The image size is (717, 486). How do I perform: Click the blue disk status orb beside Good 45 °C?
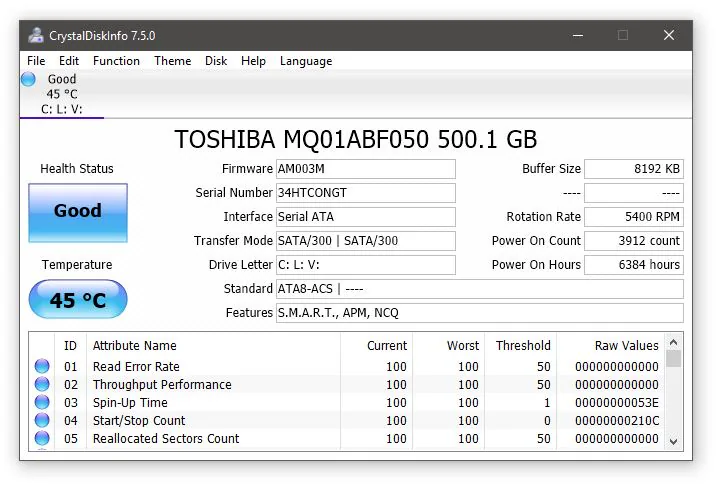[x=28, y=79]
